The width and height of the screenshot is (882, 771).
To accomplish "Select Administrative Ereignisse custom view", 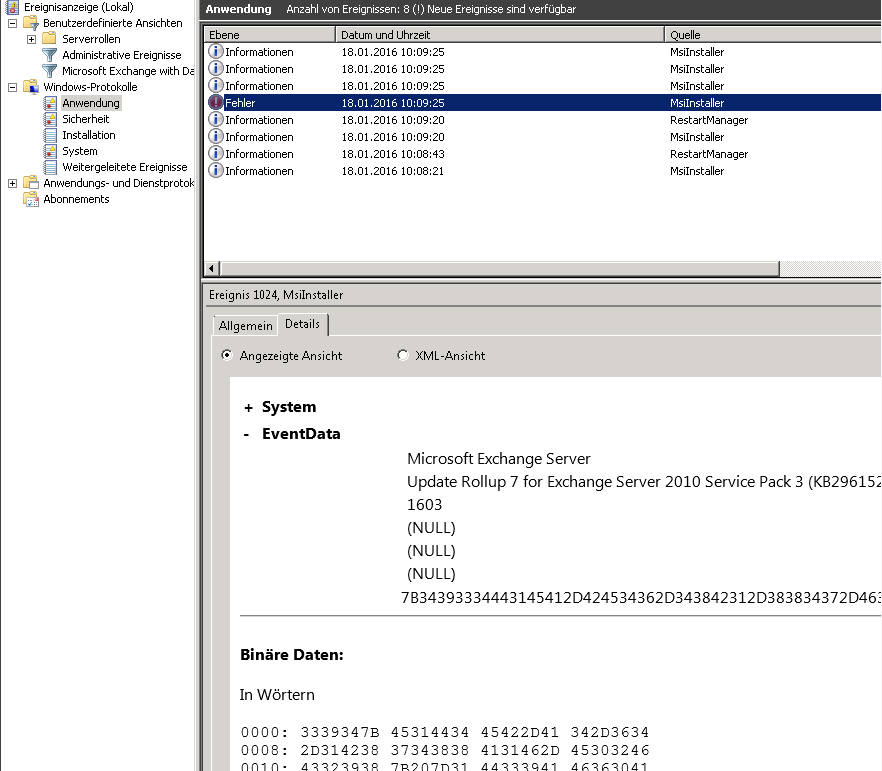I will point(122,55).
